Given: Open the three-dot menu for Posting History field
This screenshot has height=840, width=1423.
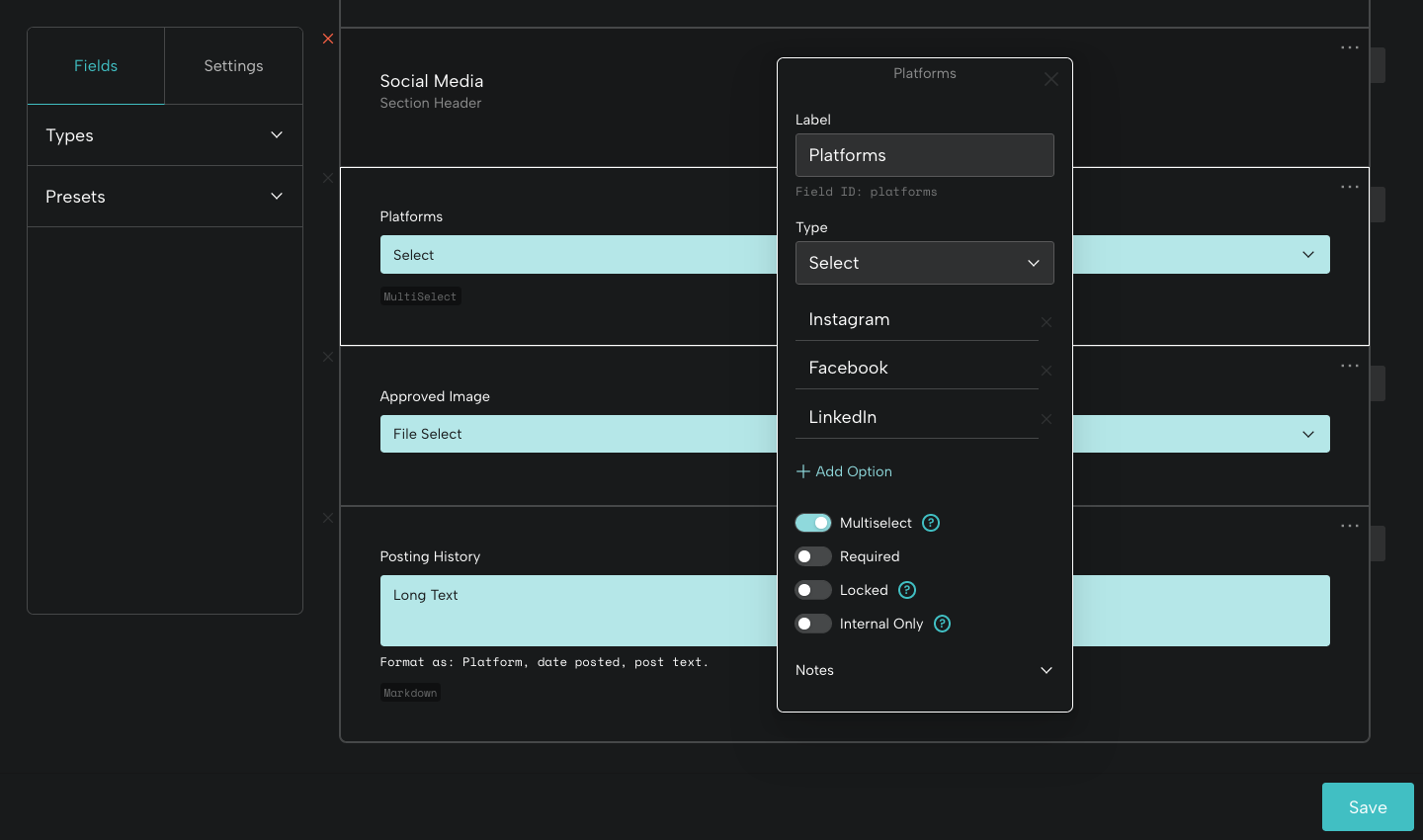Looking at the screenshot, I should 1350,526.
